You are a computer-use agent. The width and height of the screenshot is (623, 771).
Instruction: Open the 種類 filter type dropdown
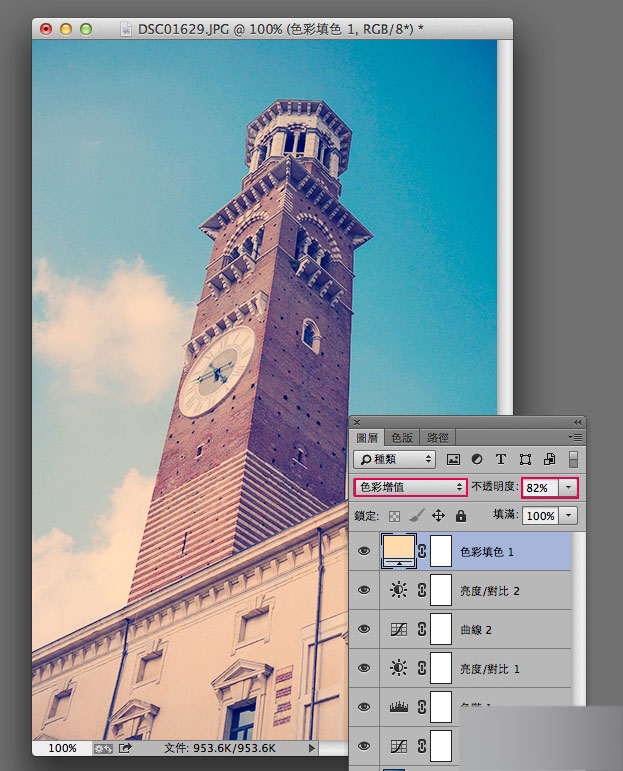point(394,459)
